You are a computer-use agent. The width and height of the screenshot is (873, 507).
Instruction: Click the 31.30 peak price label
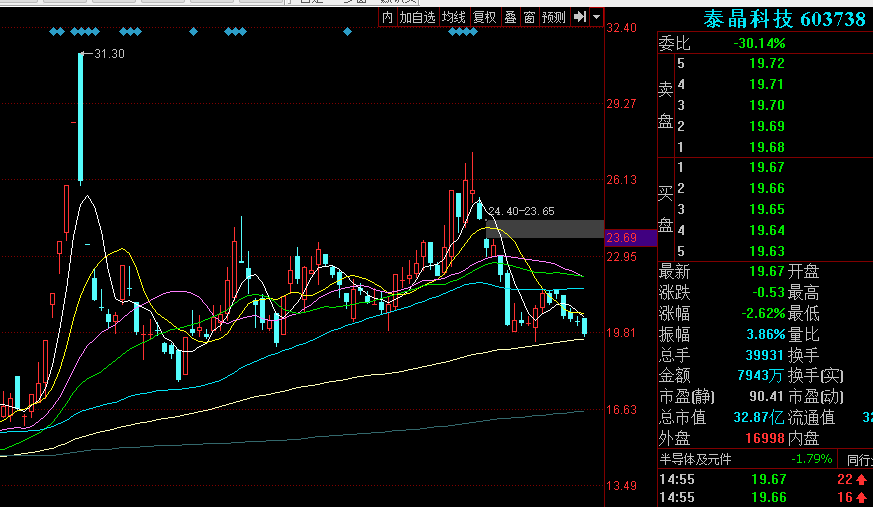tap(108, 54)
